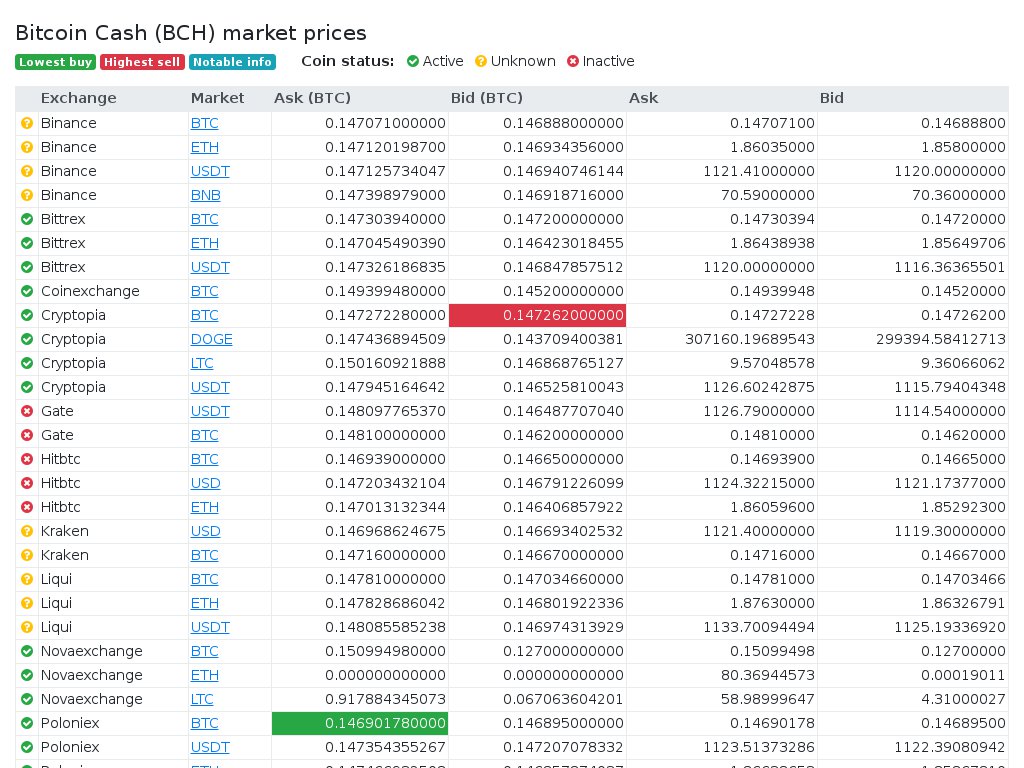Open Kraken USD market link
Screen dimensions: 1024x768
(x=206, y=532)
